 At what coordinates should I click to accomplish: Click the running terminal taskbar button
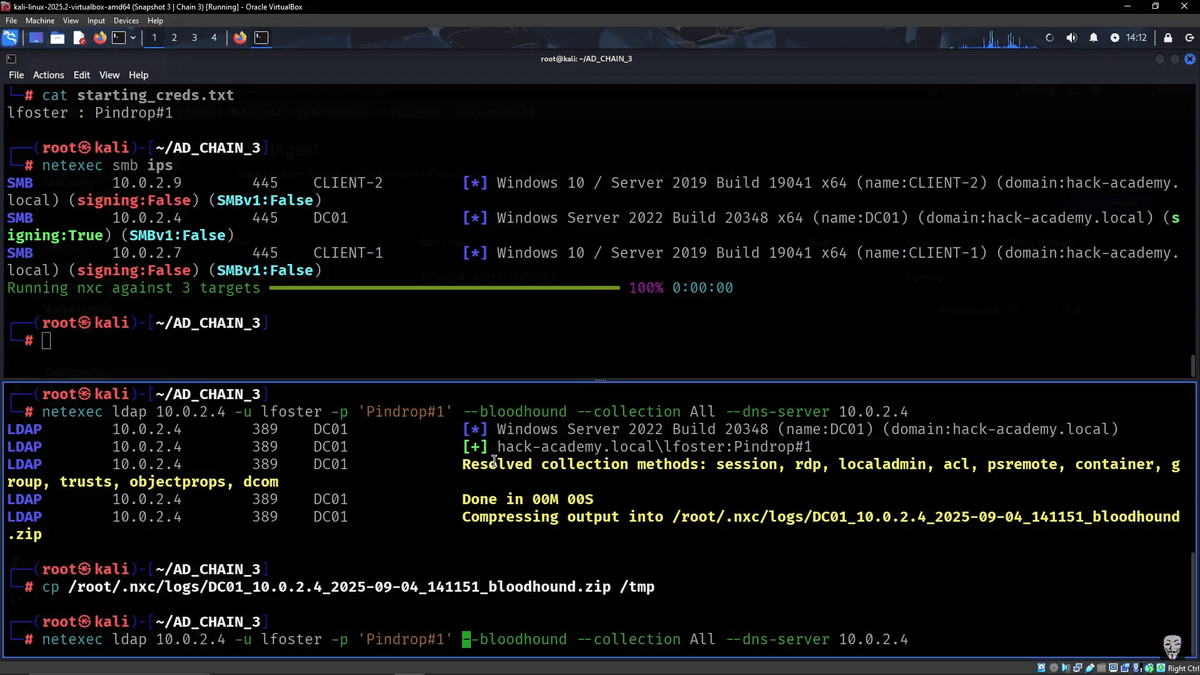point(261,38)
